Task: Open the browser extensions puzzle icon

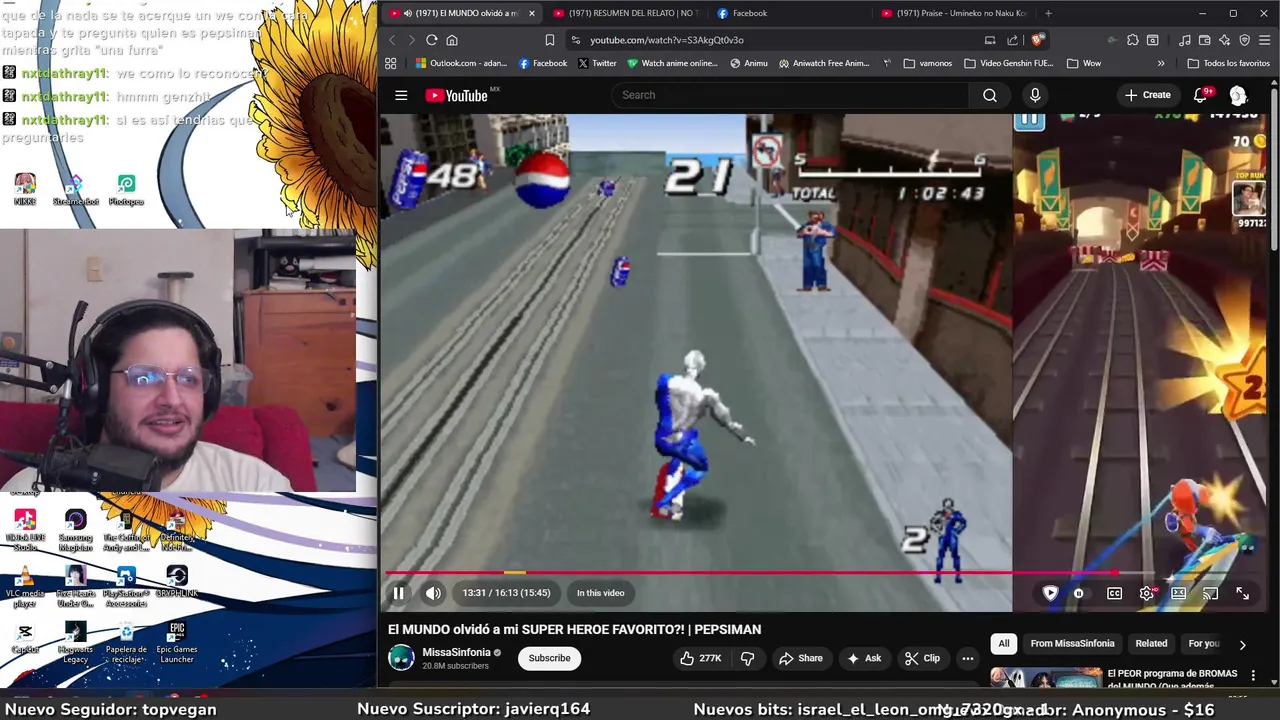Action: (1132, 40)
